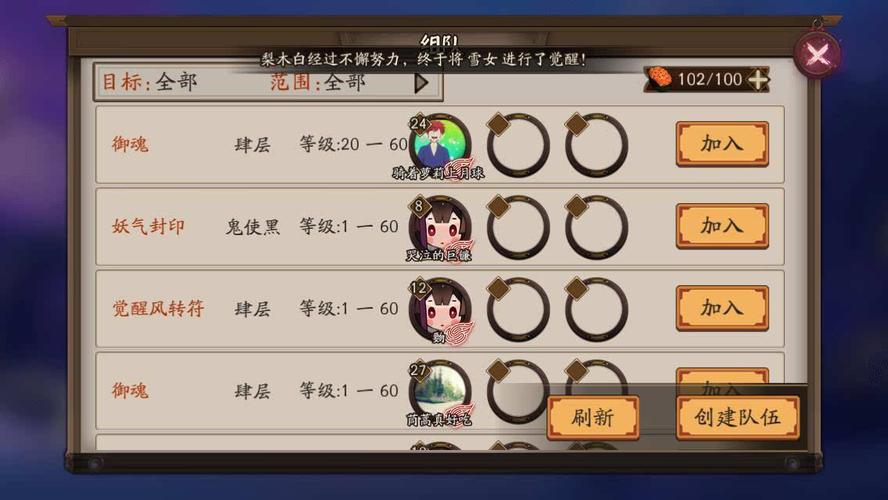
Task: Click the plus icon beside 102/100 stamina
Action: pyautogui.click(x=757, y=79)
